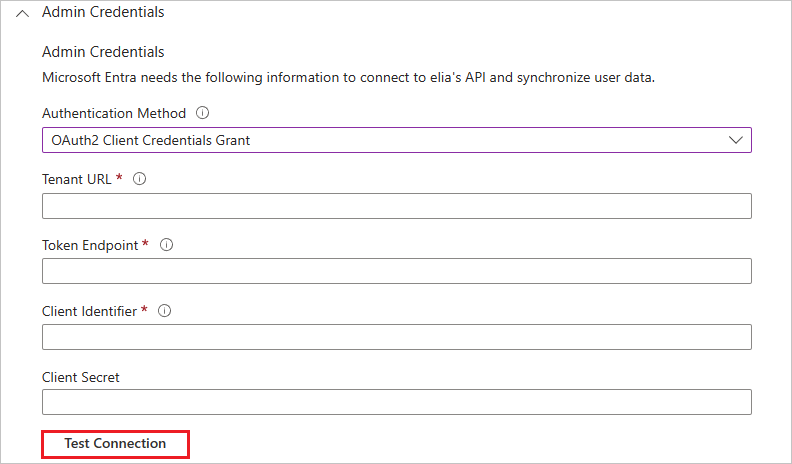The height and width of the screenshot is (464, 792).
Task: Show info tooltip for Tenant URL
Action: click(x=139, y=179)
